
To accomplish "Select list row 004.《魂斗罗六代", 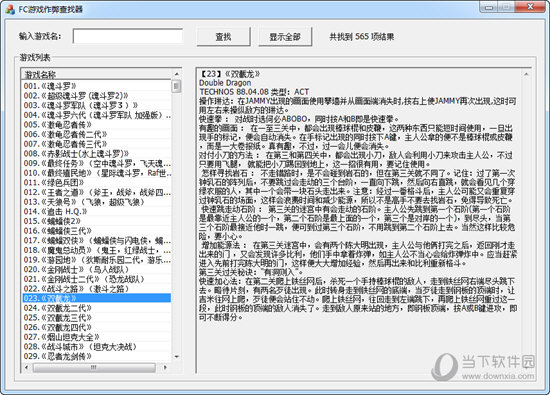I will (x=97, y=115).
